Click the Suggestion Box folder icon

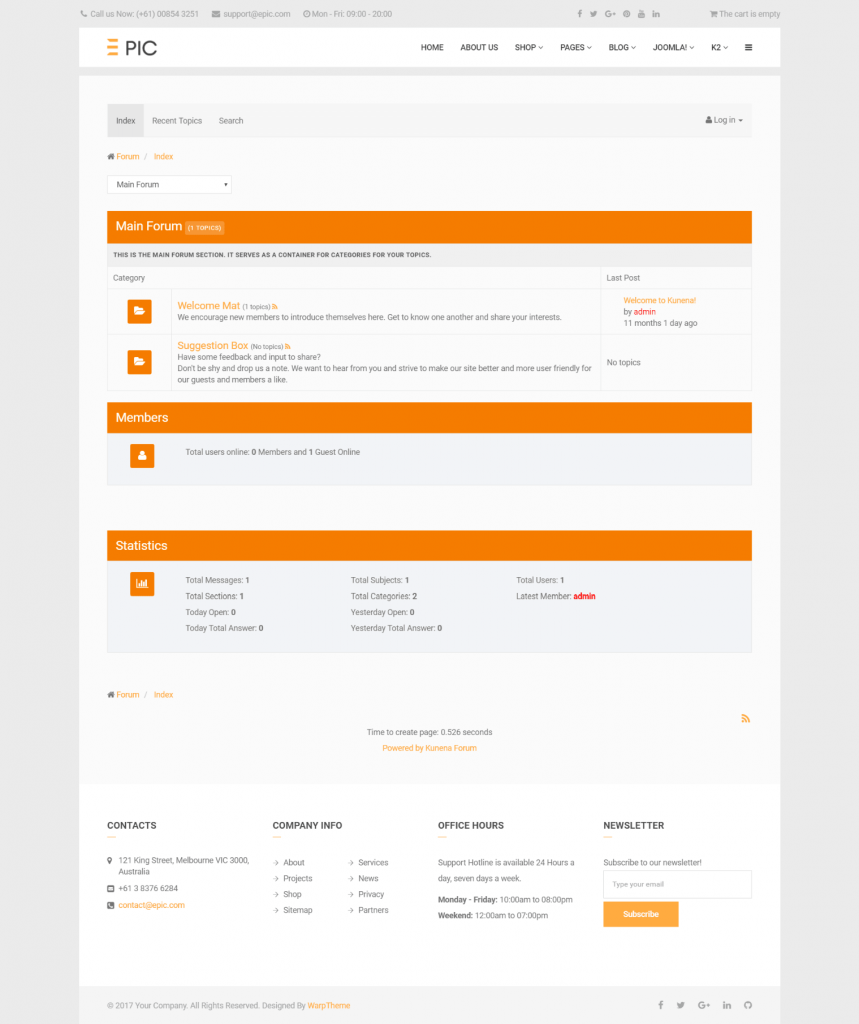[140, 363]
